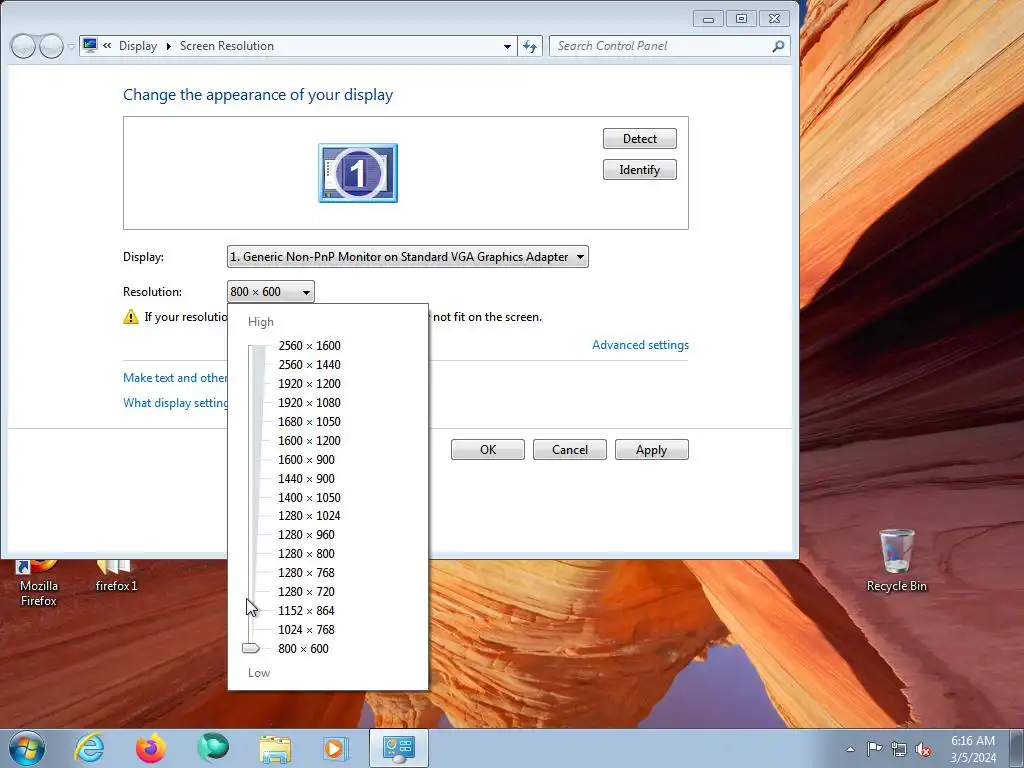Select resolution 1280 × 800
Viewport: 1024px width, 768px height.
306,553
